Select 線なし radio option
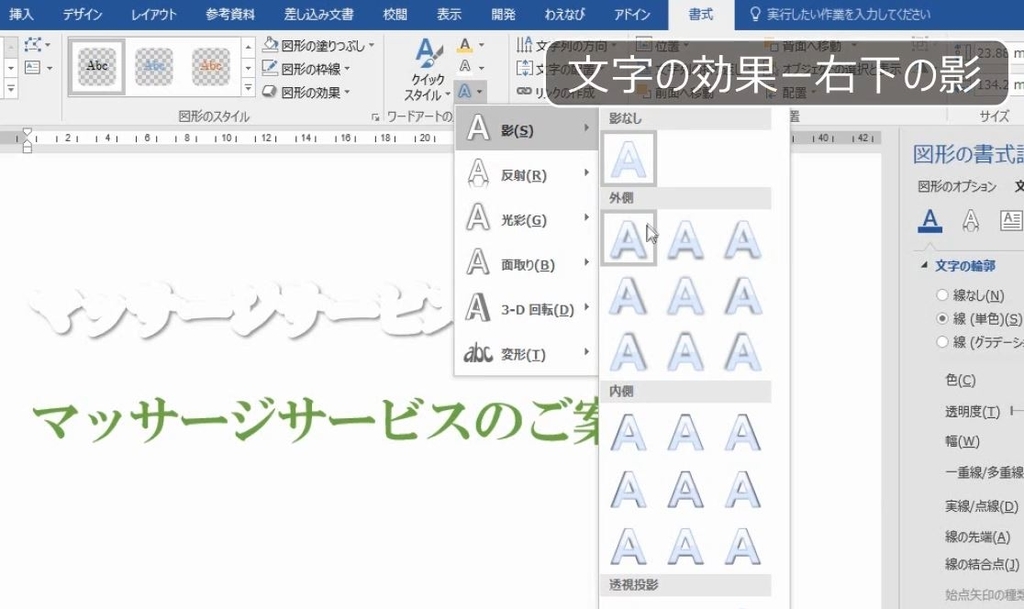This screenshot has height=609, width=1024. (x=942, y=295)
